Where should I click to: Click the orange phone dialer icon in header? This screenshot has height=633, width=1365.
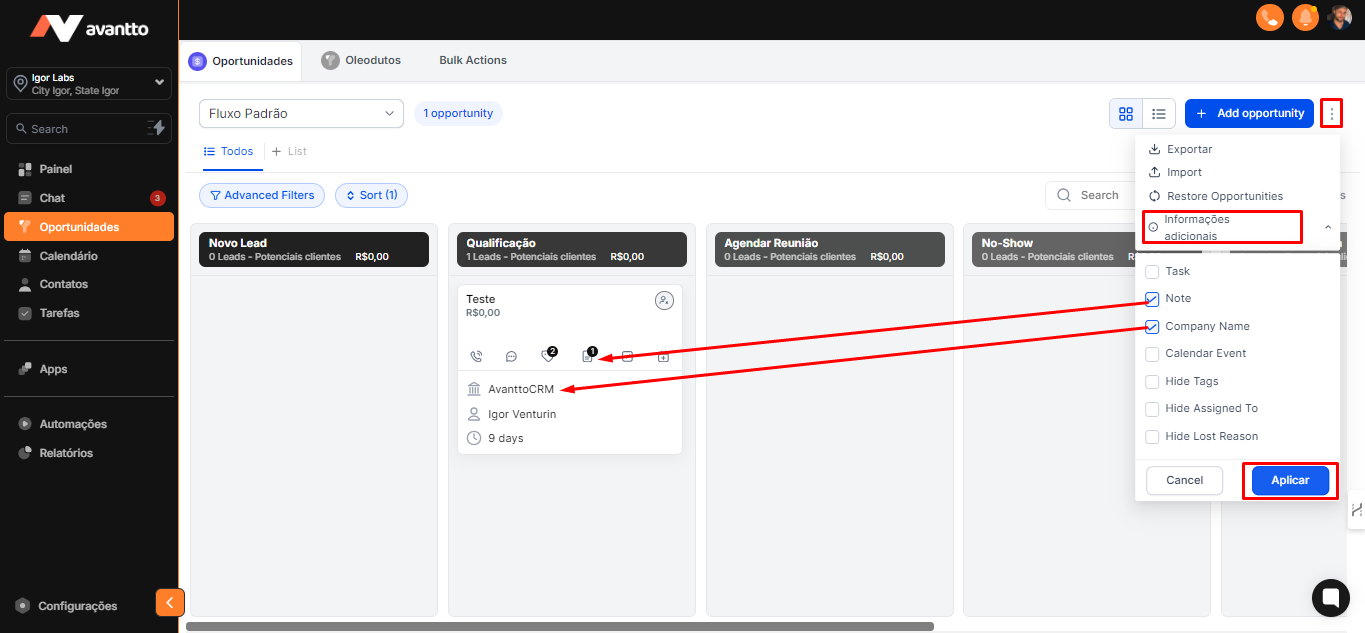pyautogui.click(x=1269, y=17)
